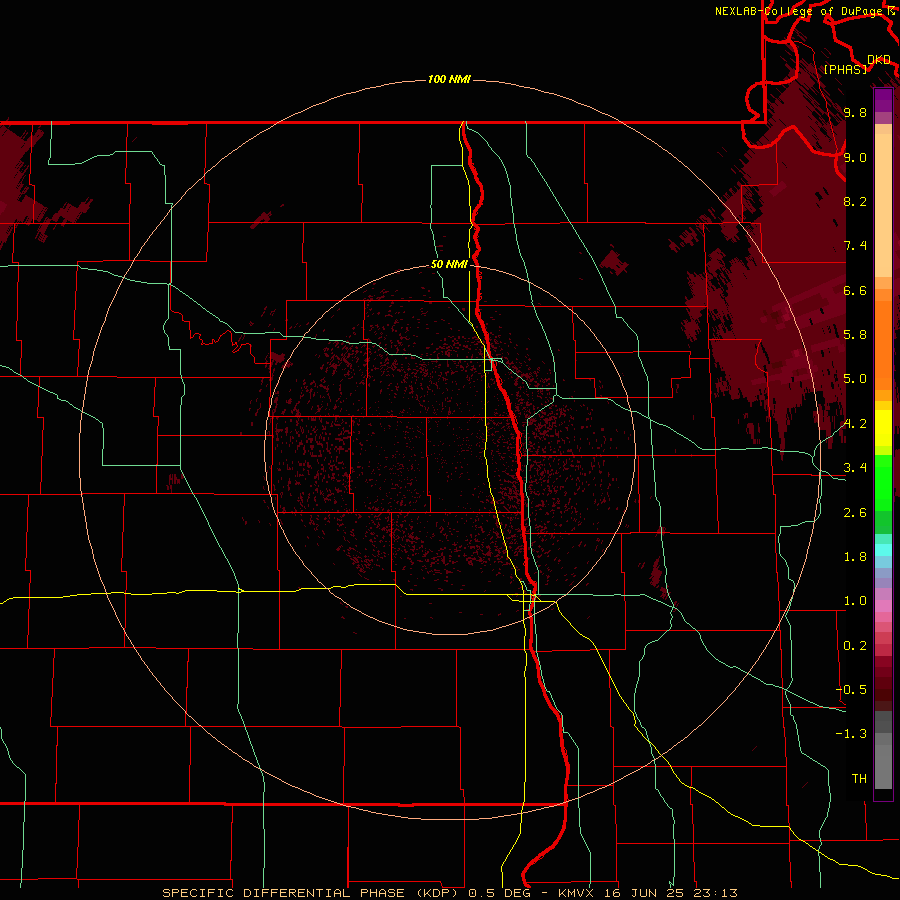Click the 9.0 scale value label
900x900 pixels.
coord(855,157)
